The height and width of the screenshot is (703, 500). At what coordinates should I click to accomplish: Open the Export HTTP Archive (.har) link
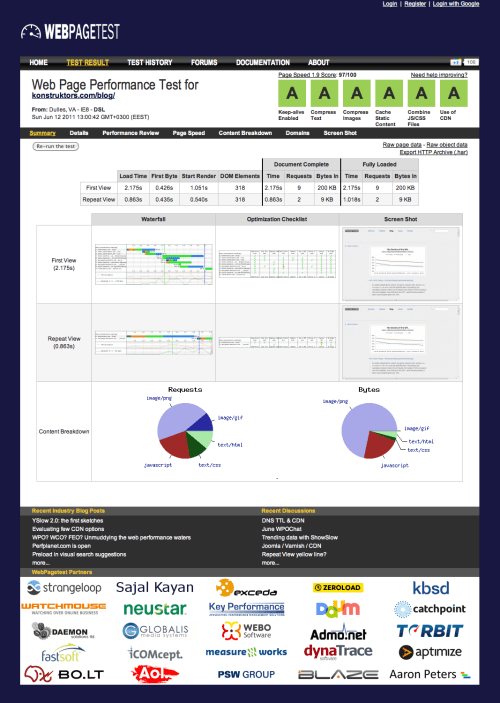[x=434, y=152]
